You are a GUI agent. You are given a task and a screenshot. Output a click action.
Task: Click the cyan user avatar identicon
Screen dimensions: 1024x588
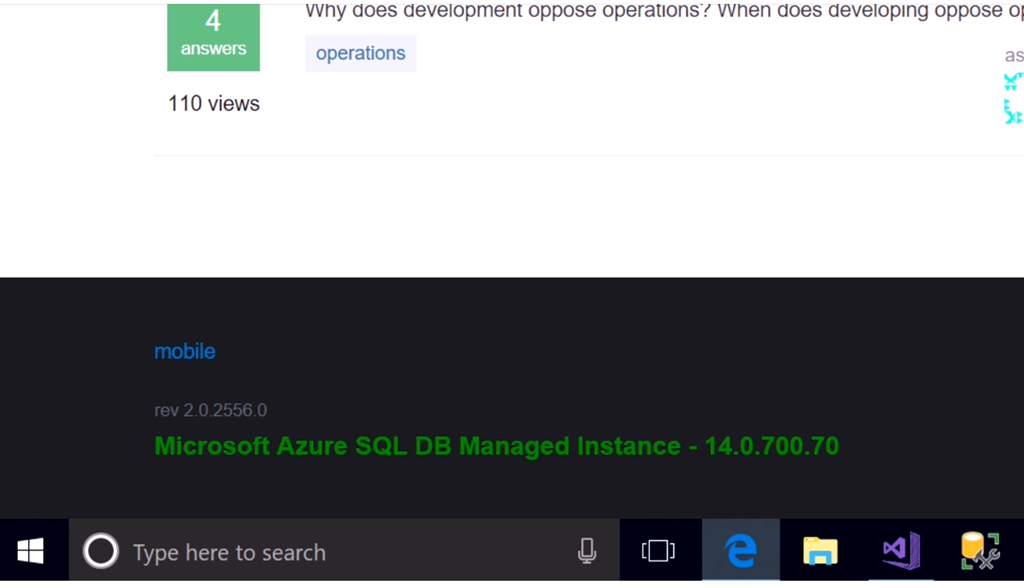coord(1013,98)
